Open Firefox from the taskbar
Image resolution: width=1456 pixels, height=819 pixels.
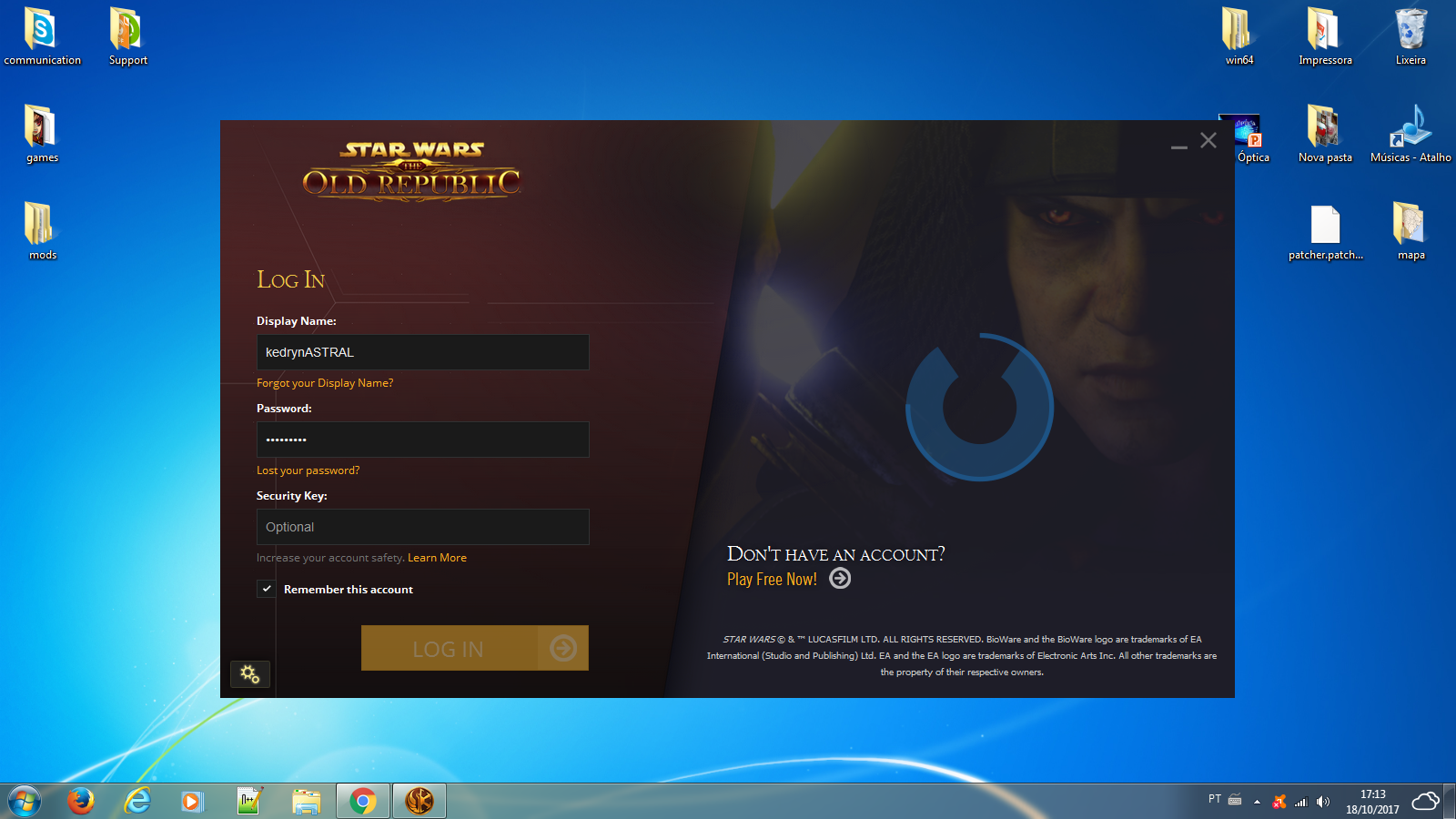(81, 801)
